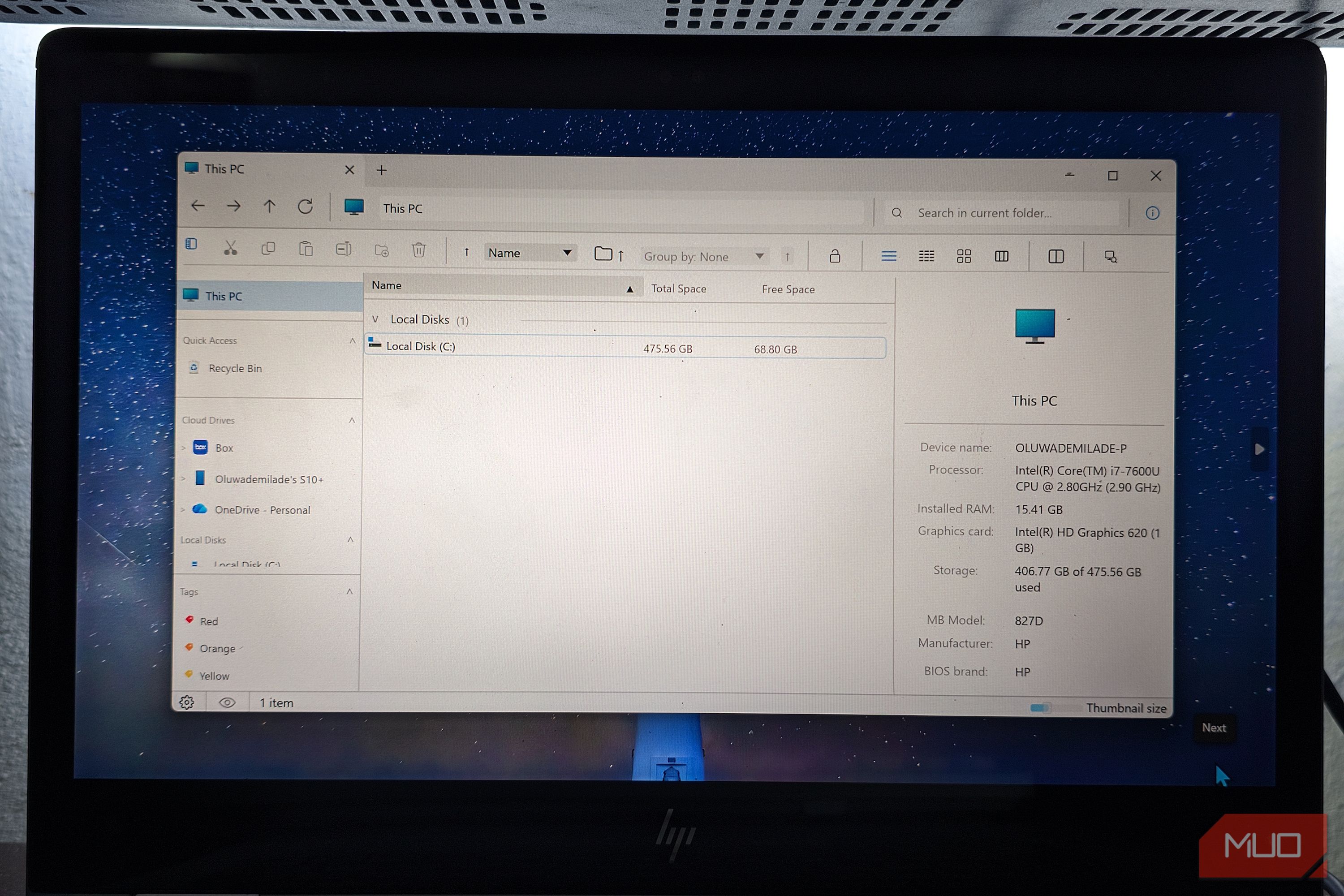Viewport: 1344px width, 896px height.
Task: Collapse the Cloud Drives section
Action: 351,421
